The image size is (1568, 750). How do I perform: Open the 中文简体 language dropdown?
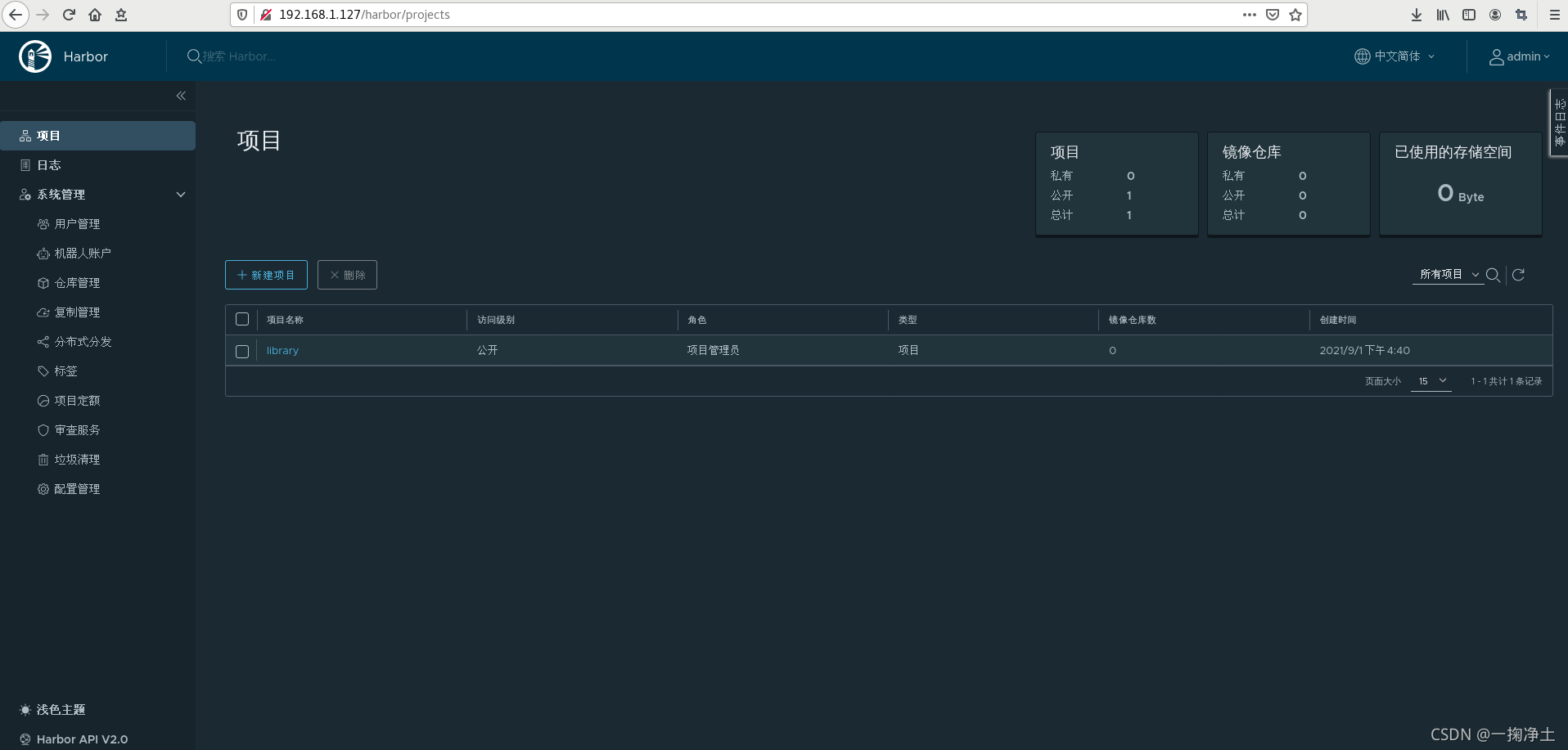[x=1395, y=56]
